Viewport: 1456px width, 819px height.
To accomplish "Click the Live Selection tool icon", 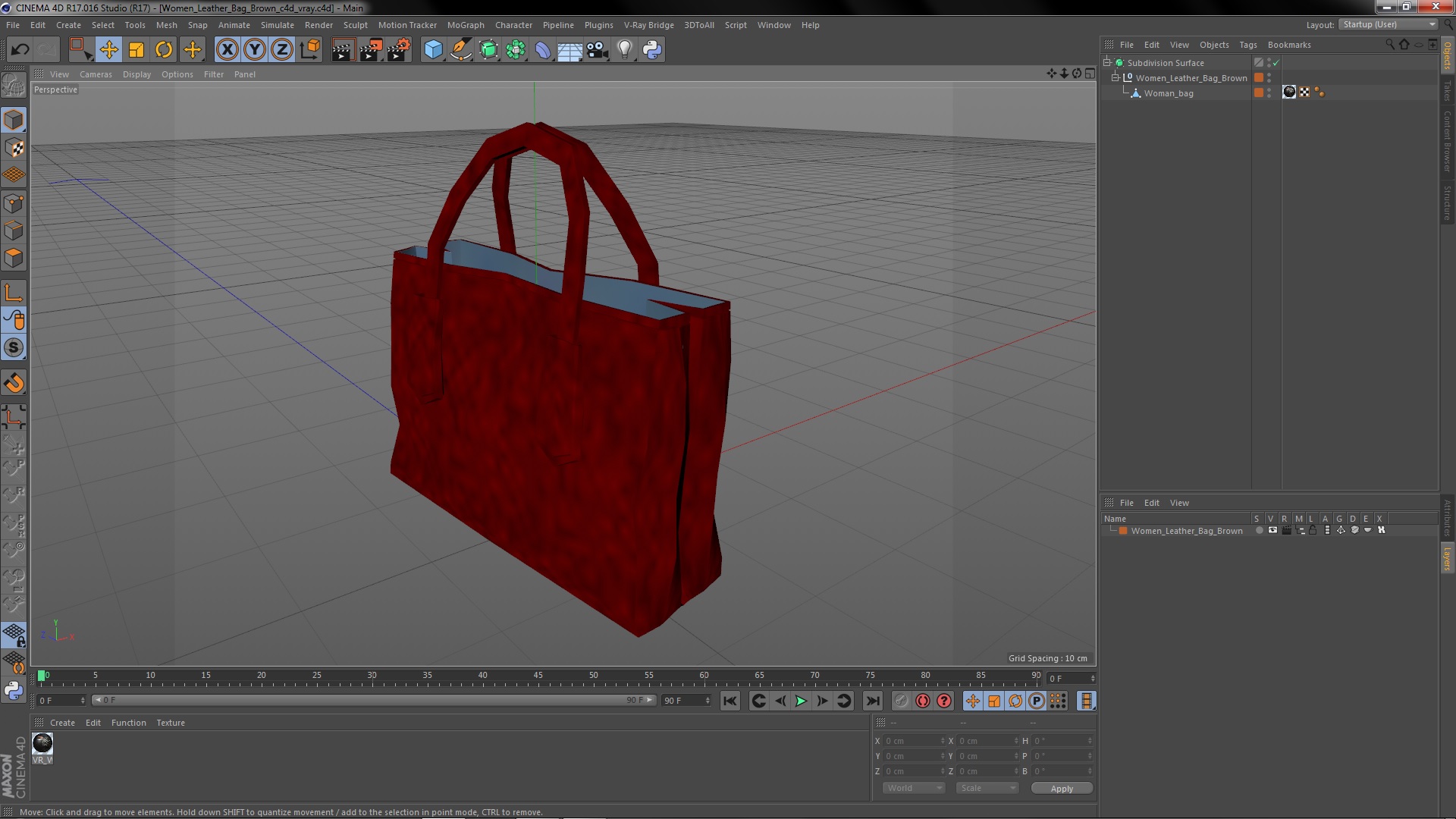I will [80, 50].
